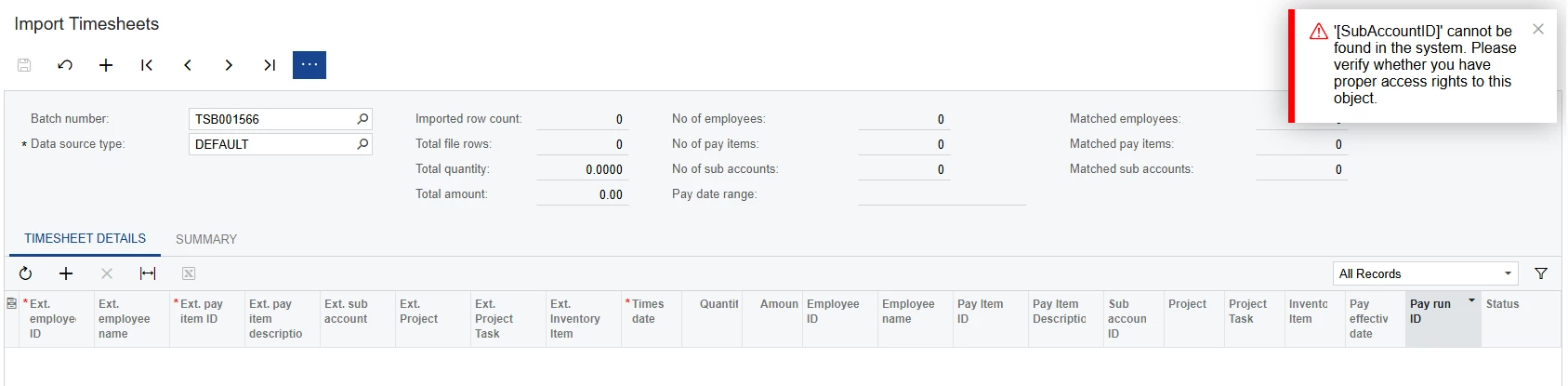Add a row to timesheet details grid
The width and height of the screenshot is (1568, 386).
(x=66, y=273)
